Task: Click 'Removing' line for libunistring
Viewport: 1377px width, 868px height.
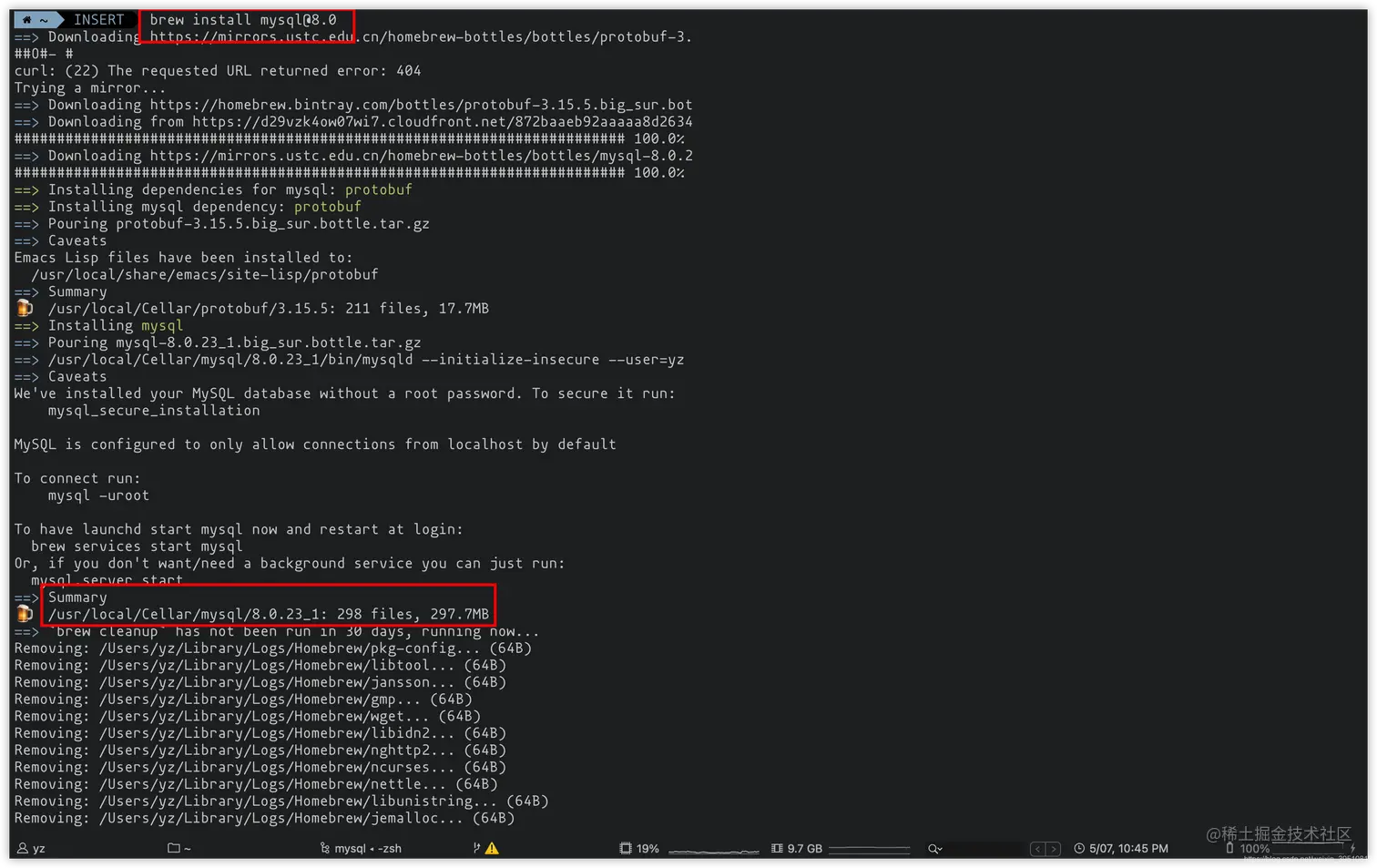Action: click(x=281, y=802)
